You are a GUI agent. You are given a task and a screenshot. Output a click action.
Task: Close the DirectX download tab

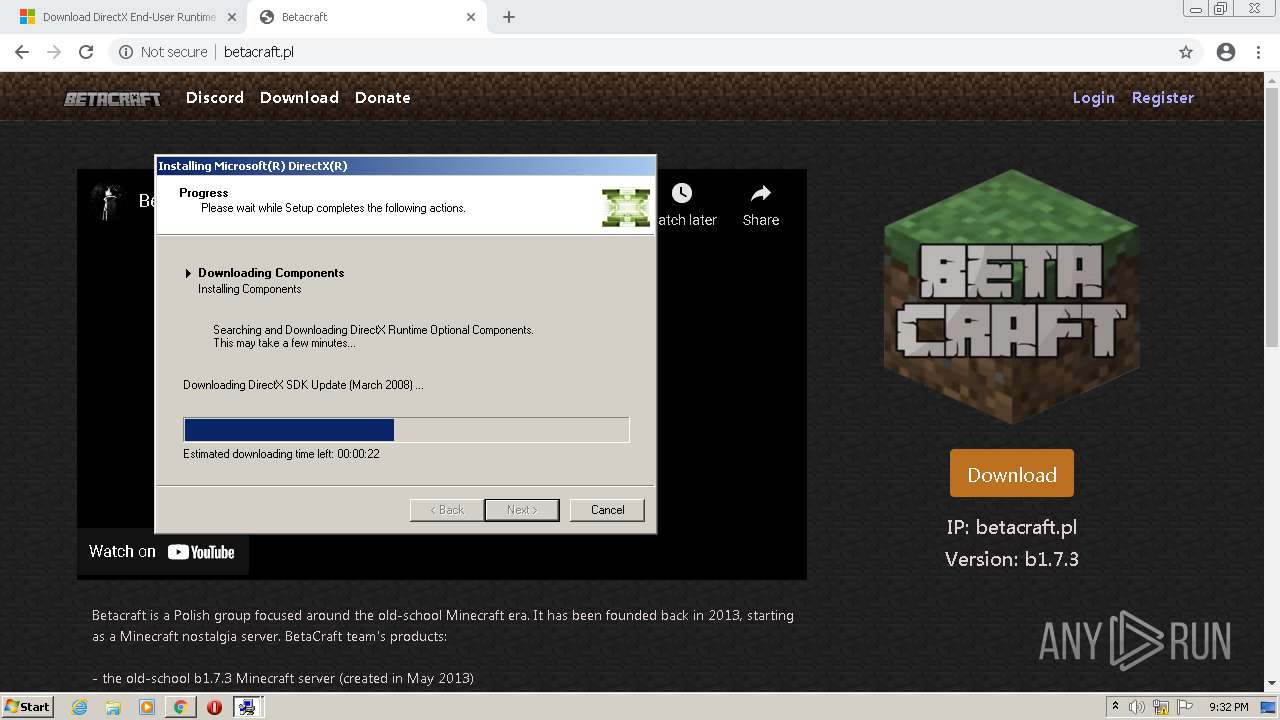231,17
